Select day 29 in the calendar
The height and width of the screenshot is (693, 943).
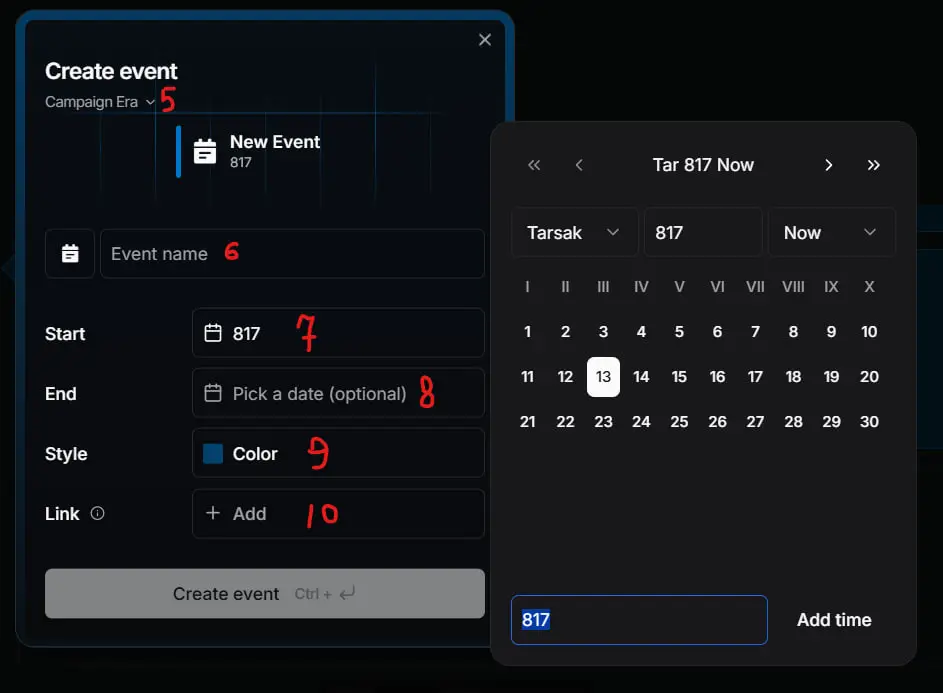(831, 422)
